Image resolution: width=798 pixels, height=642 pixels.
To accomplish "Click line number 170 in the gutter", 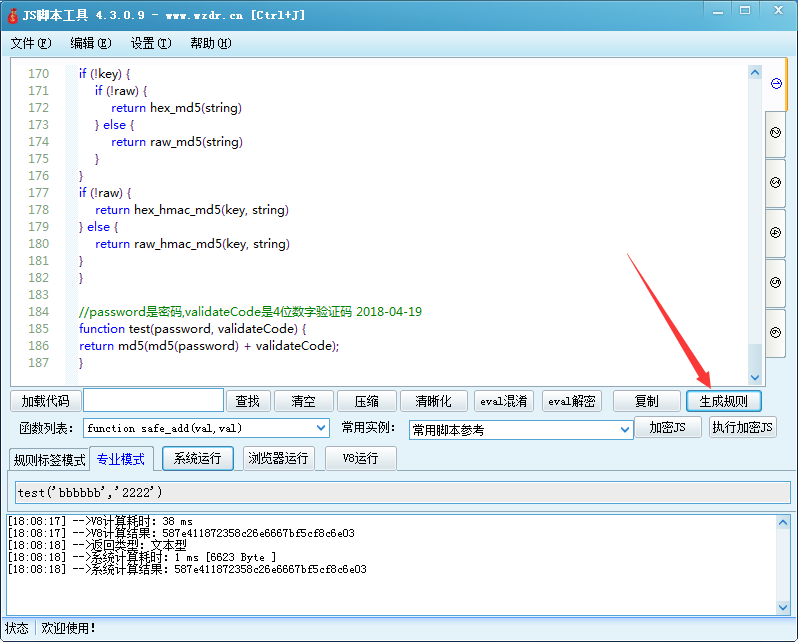I will [x=39, y=74].
